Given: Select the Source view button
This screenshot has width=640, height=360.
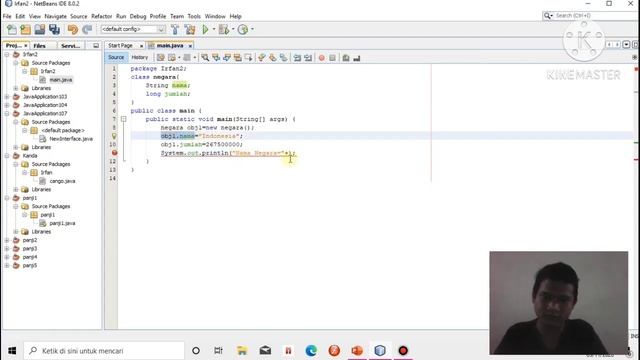Looking at the screenshot, I should [116, 58].
